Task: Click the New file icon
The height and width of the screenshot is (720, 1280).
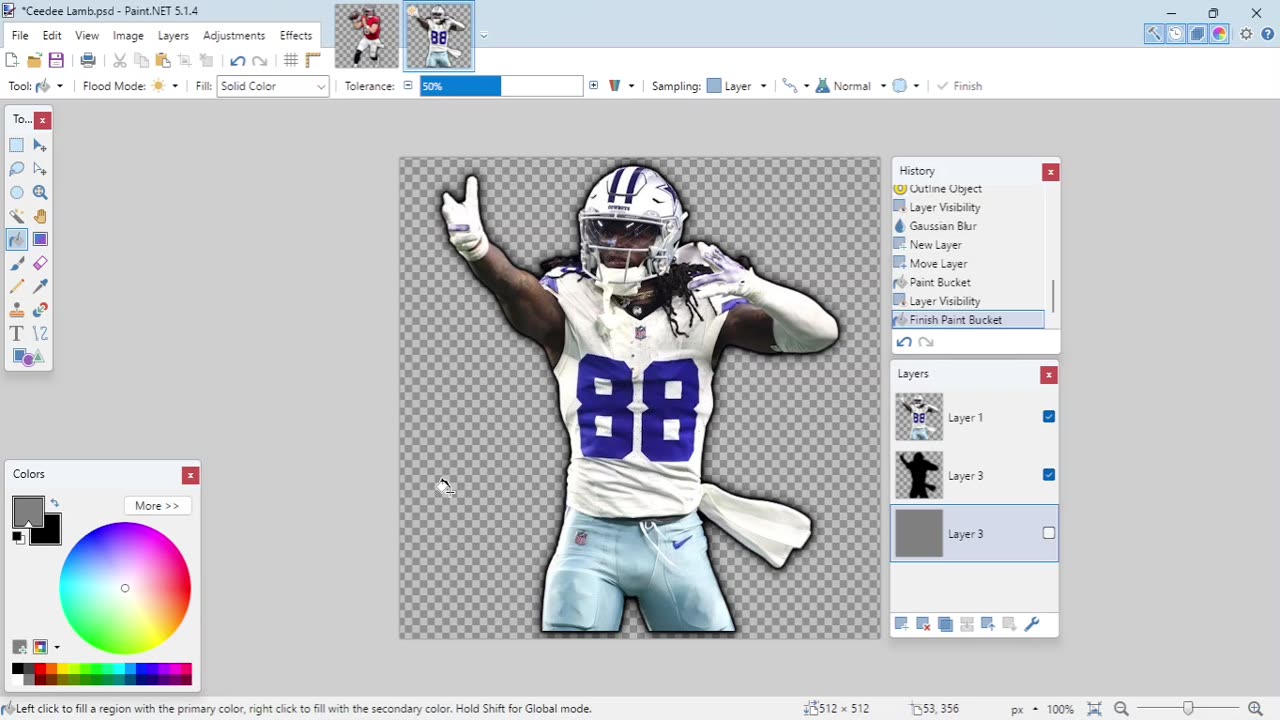Action: [12, 60]
